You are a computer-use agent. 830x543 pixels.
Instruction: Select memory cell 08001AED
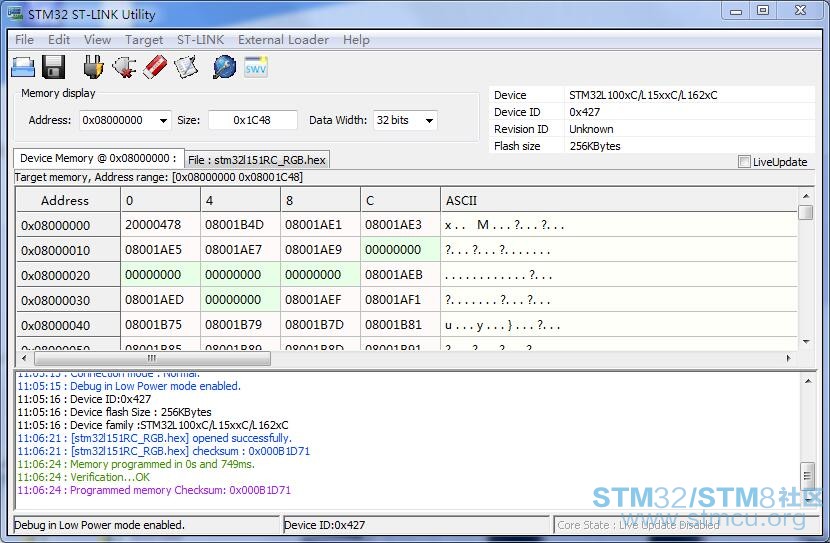(x=160, y=300)
